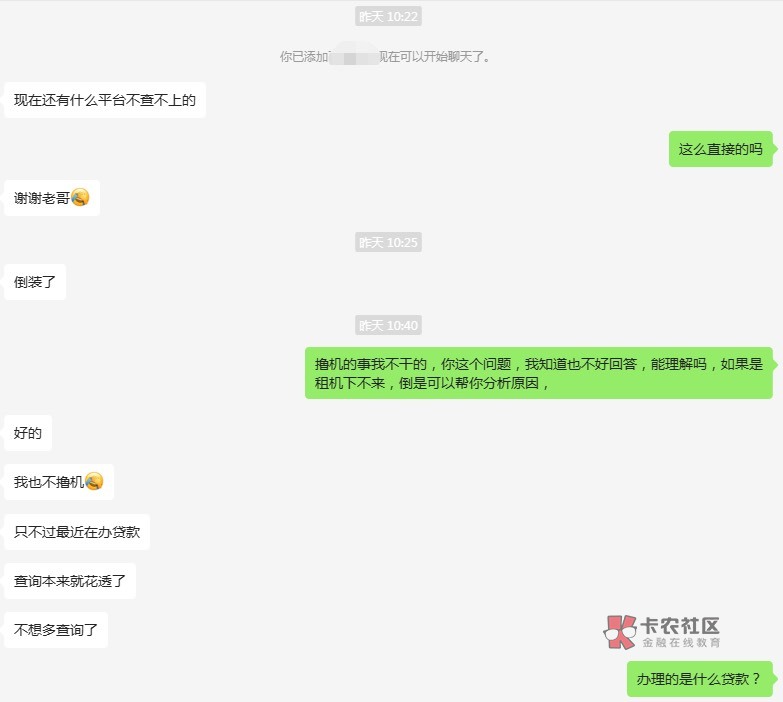Click the message 现在还有什么平台不查不上的
The width and height of the screenshot is (783, 702).
pos(105,100)
